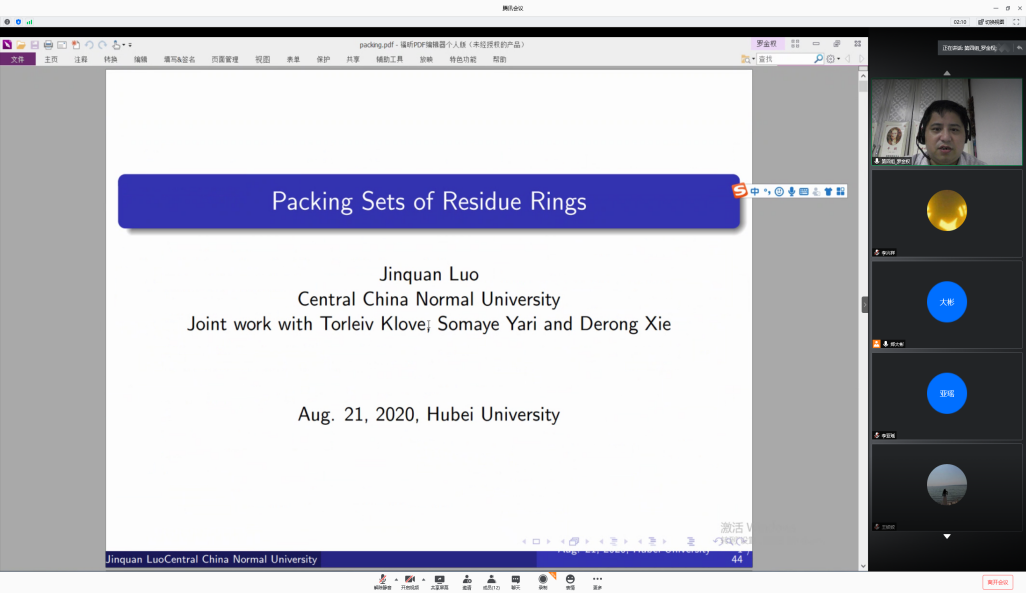1026x593 pixels.
Task: Start recording with the 录制 button
Action: [x=543, y=580]
